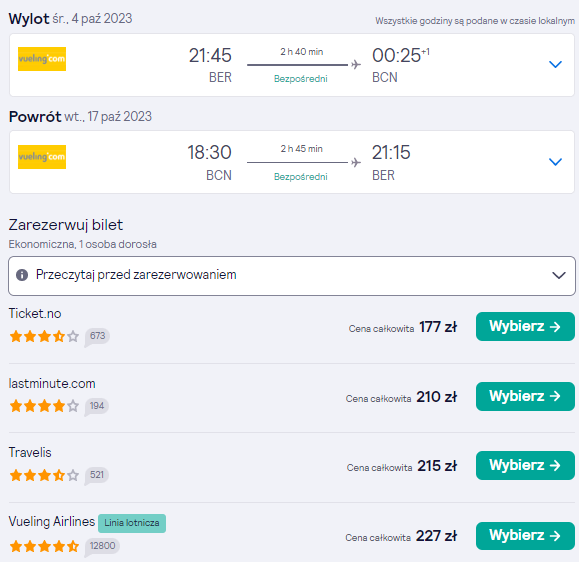Expand the outbound flight details chevron
The image size is (579, 562).
[x=555, y=65]
